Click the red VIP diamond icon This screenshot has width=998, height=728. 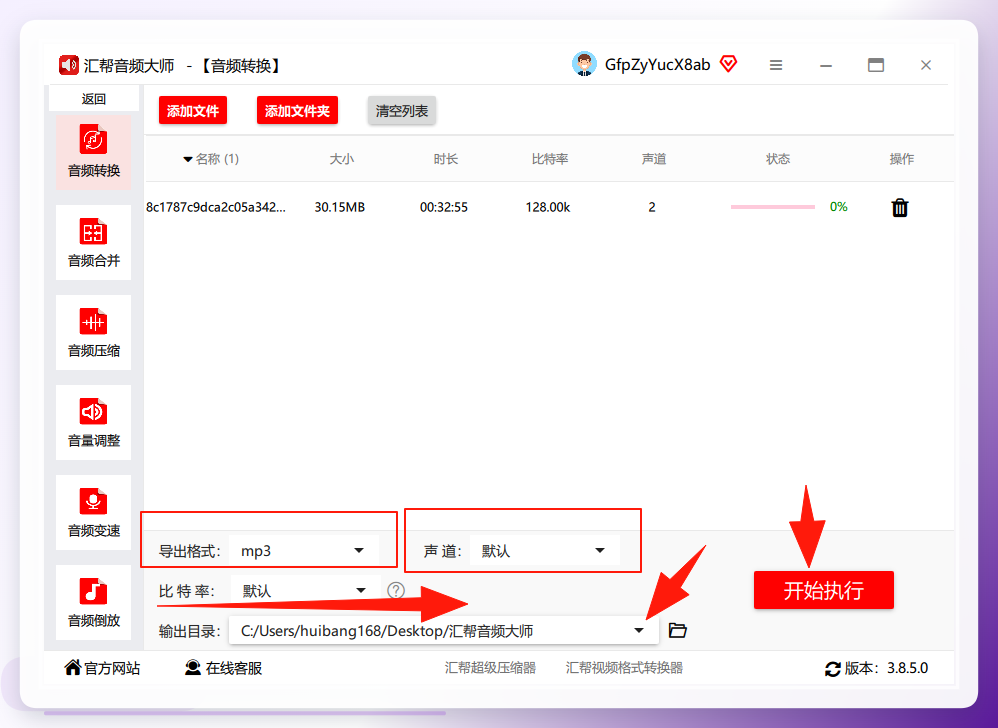(x=728, y=64)
